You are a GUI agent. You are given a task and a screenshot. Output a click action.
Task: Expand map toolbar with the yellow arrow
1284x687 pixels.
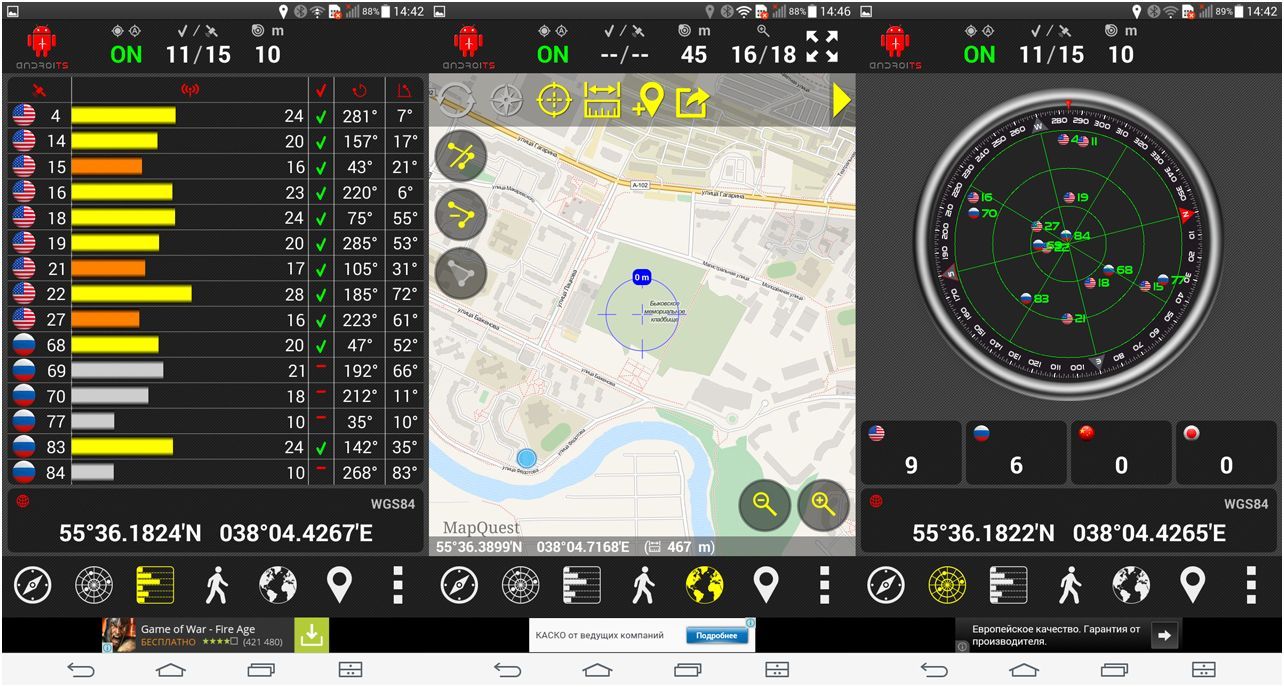(841, 100)
